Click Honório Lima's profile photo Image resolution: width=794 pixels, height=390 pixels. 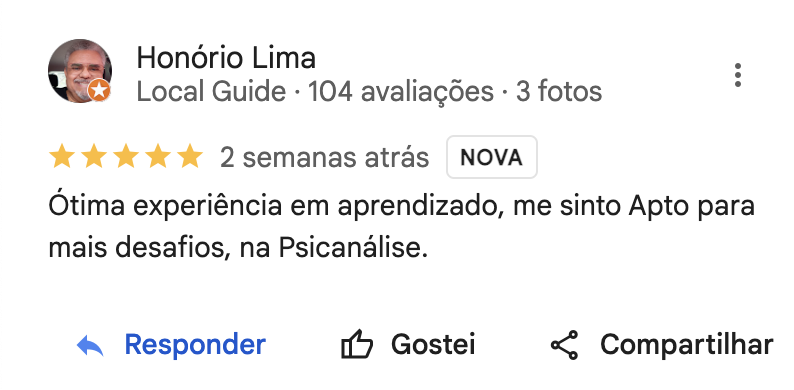pyautogui.click(x=80, y=71)
